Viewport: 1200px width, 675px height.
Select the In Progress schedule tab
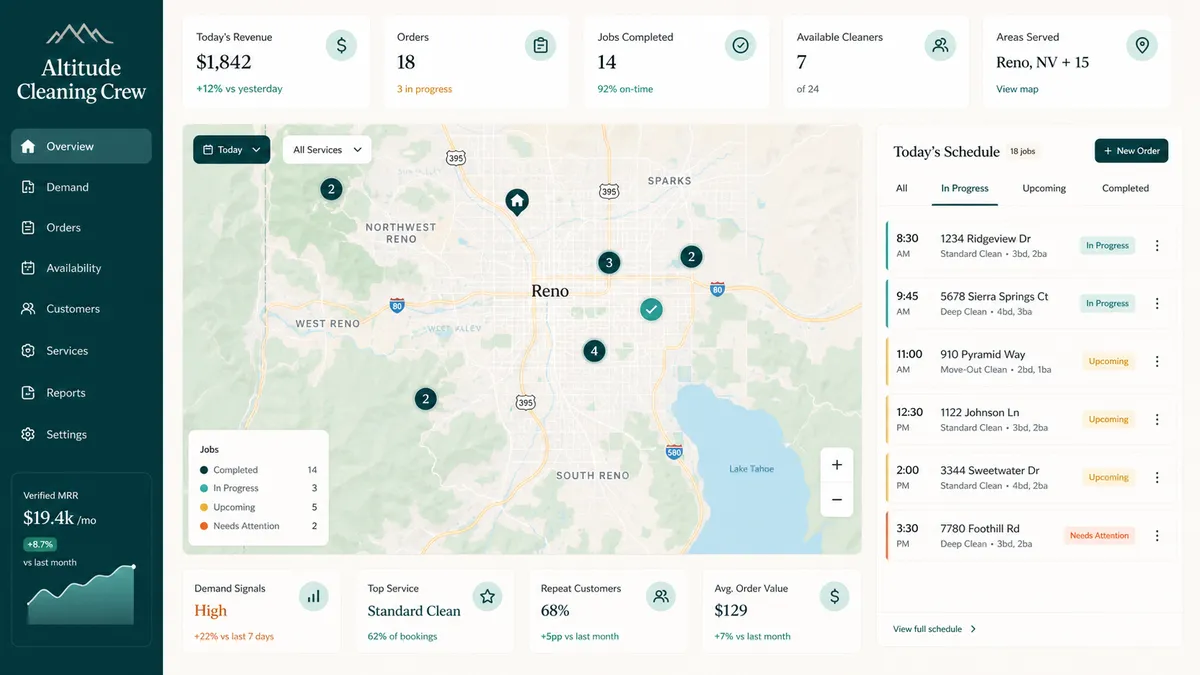click(x=964, y=188)
